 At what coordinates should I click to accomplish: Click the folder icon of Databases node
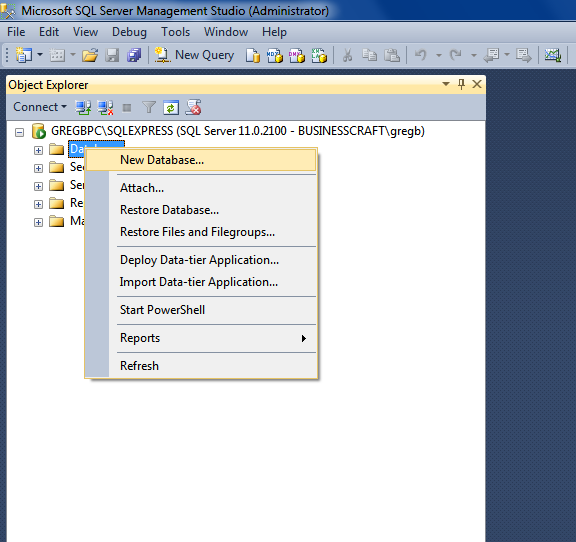pos(57,149)
